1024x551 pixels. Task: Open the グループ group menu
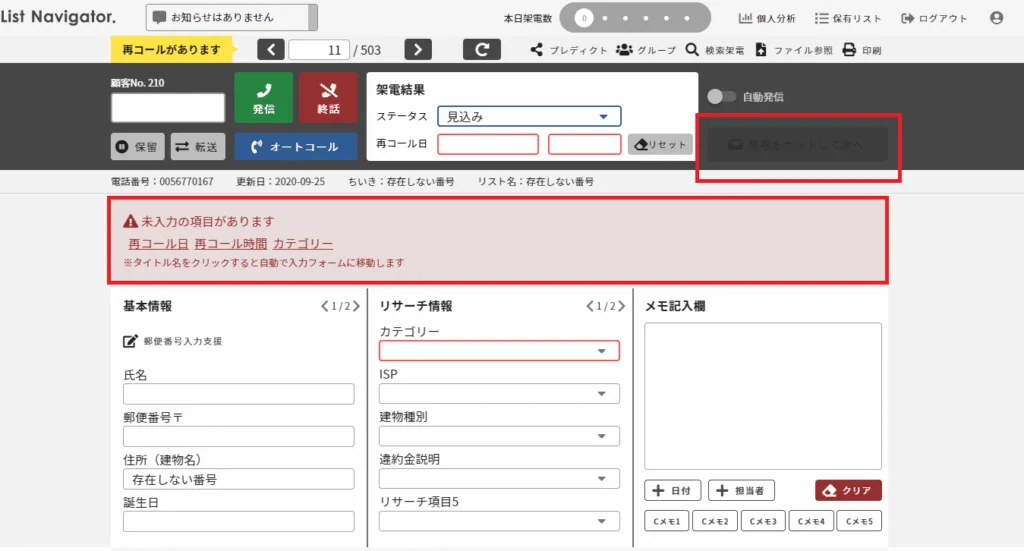click(x=646, y=50)
